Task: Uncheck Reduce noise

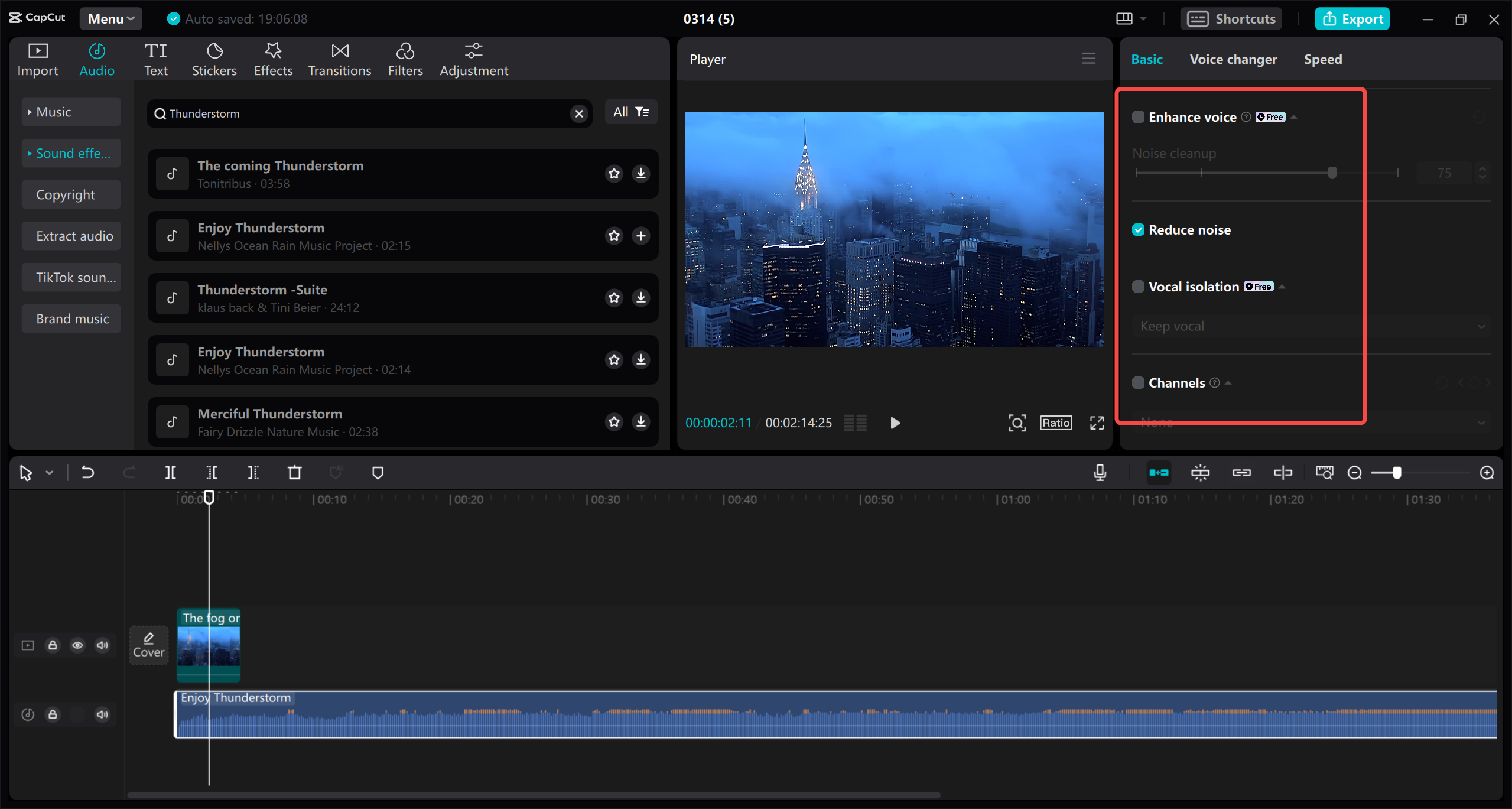Action: (x=1139, y=229)
